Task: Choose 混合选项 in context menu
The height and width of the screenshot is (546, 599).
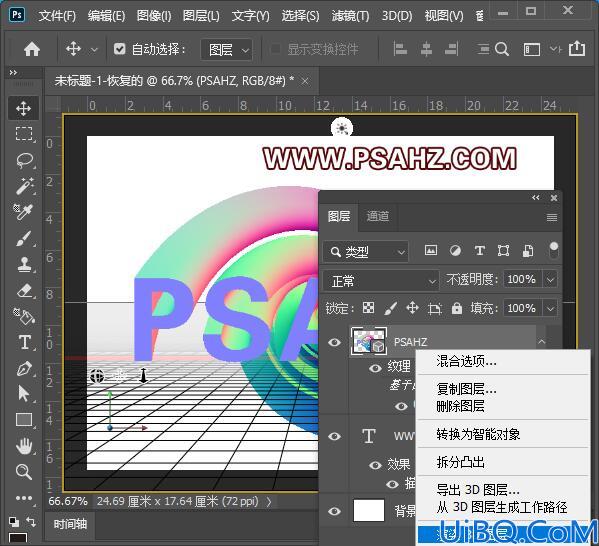Action: pos(466,361)
